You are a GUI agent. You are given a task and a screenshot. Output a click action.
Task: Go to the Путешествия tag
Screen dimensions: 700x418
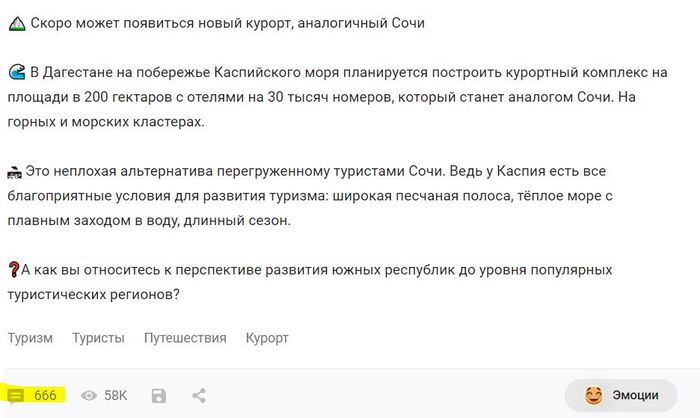click(x=185, y=338)
